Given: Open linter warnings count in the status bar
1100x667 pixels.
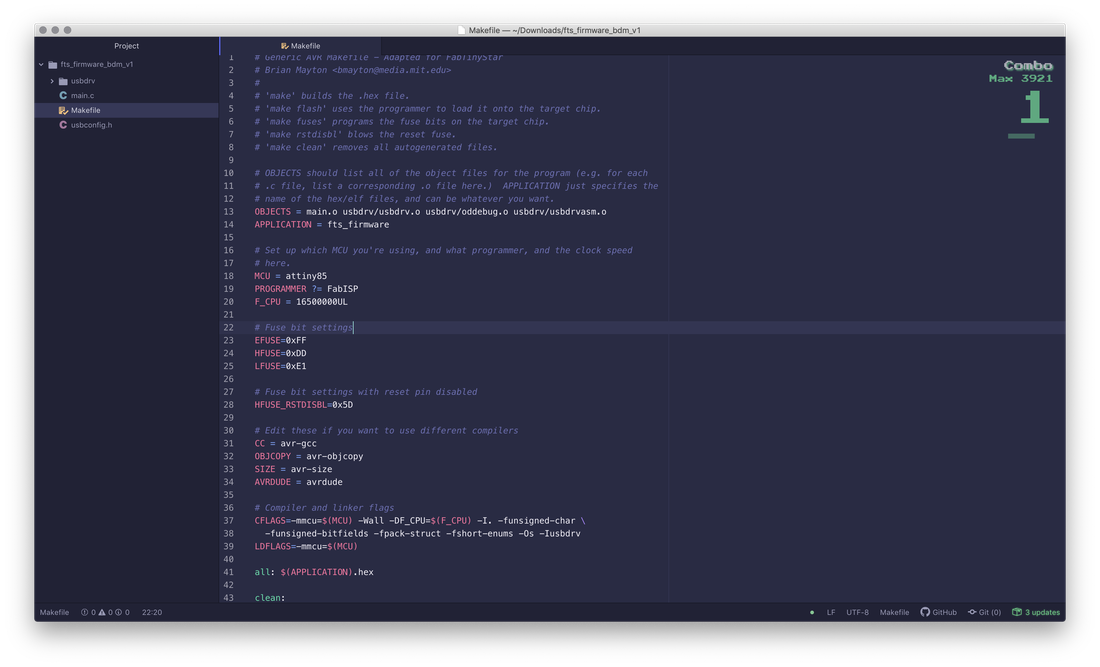Looking at the screenshot, I should pos(105,612).
